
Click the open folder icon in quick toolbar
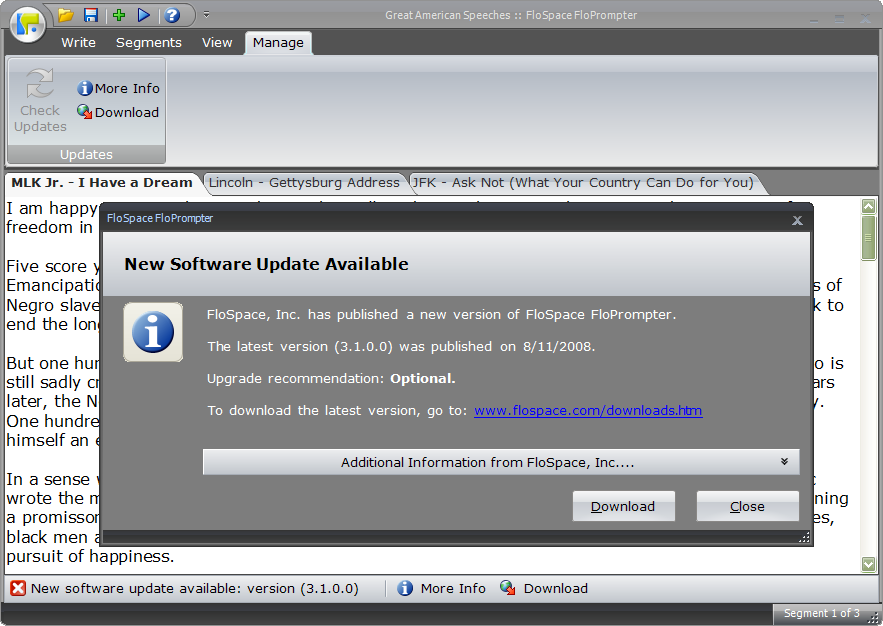[x=66, y=15]
